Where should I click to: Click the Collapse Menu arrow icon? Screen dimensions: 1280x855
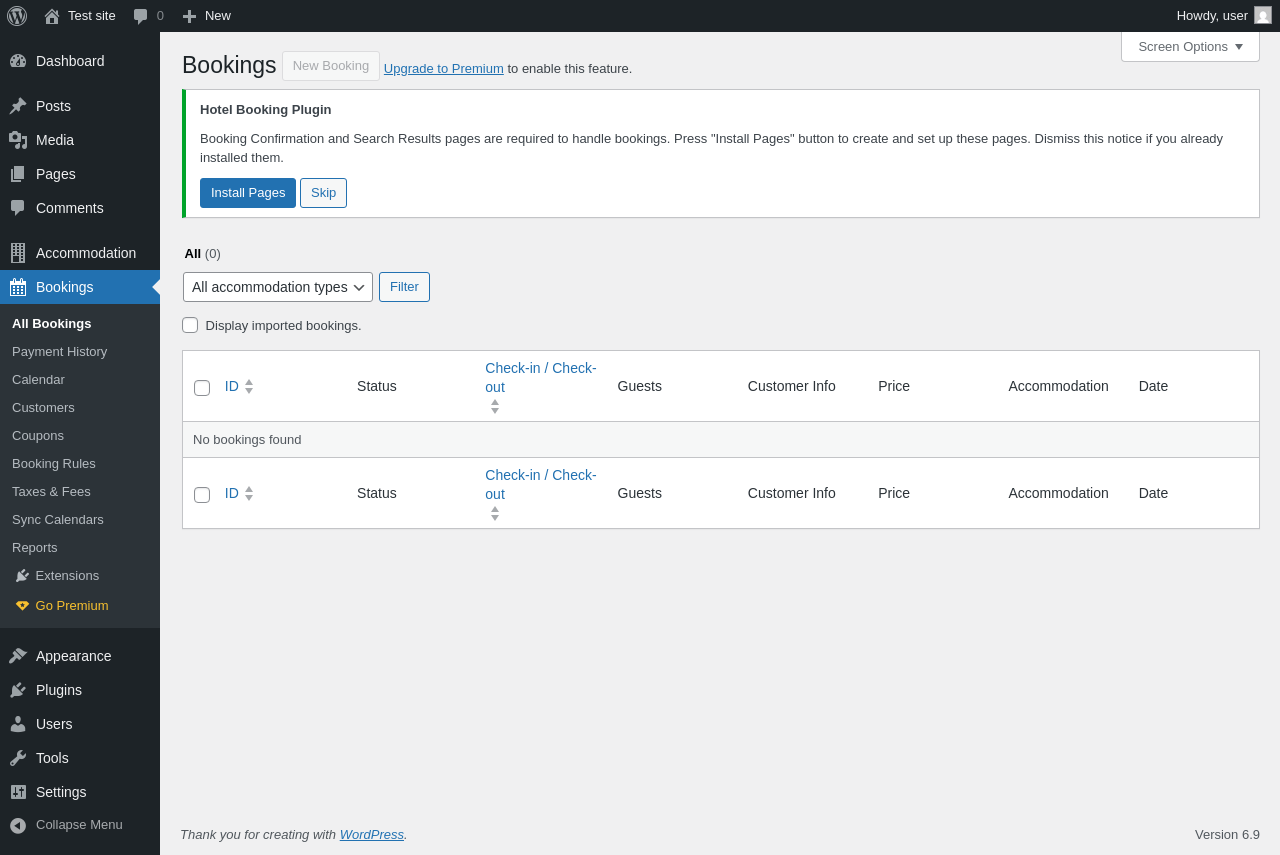18,825
